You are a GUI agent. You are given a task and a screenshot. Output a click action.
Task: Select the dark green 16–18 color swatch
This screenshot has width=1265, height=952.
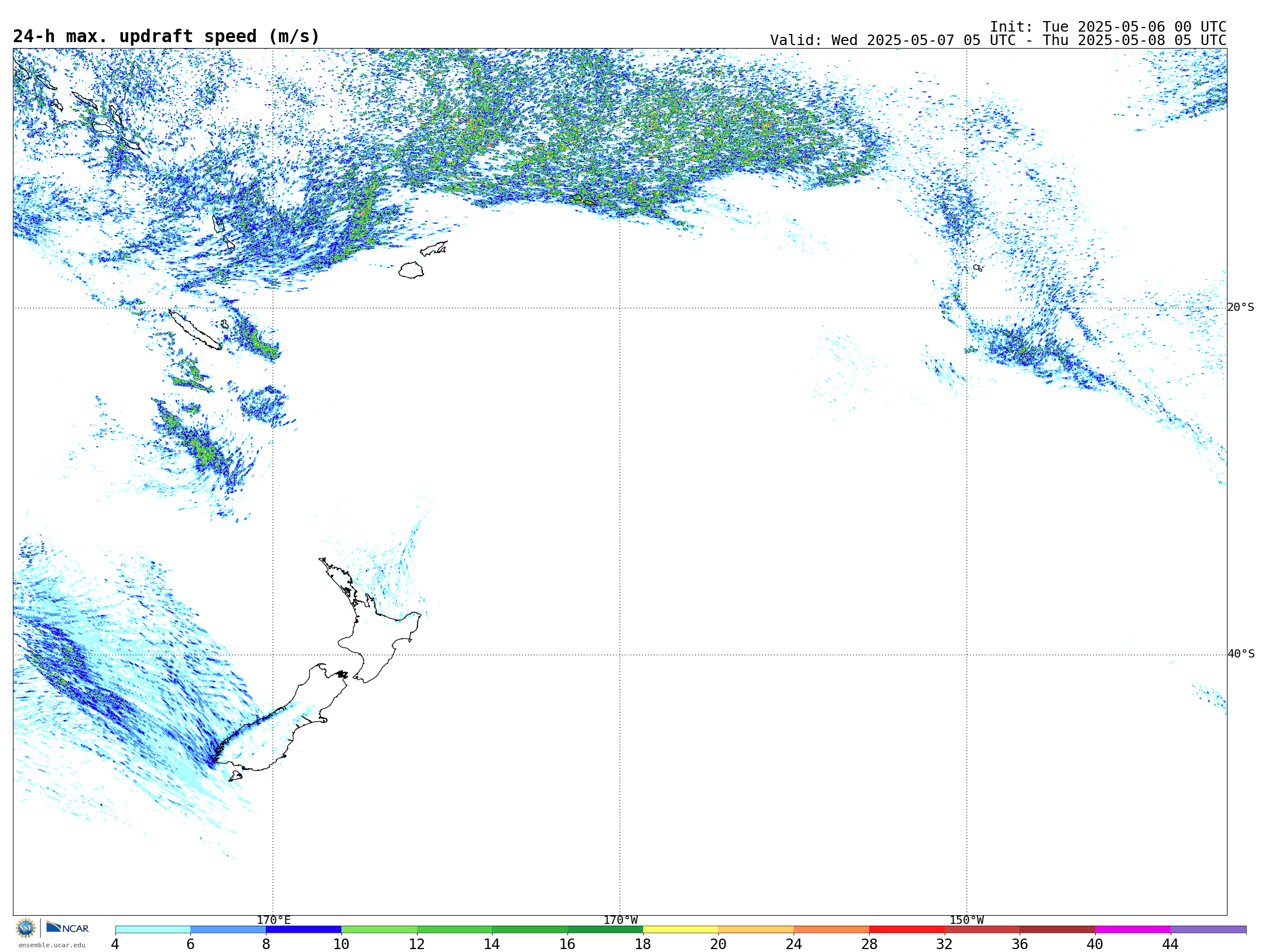click(605, 929)
